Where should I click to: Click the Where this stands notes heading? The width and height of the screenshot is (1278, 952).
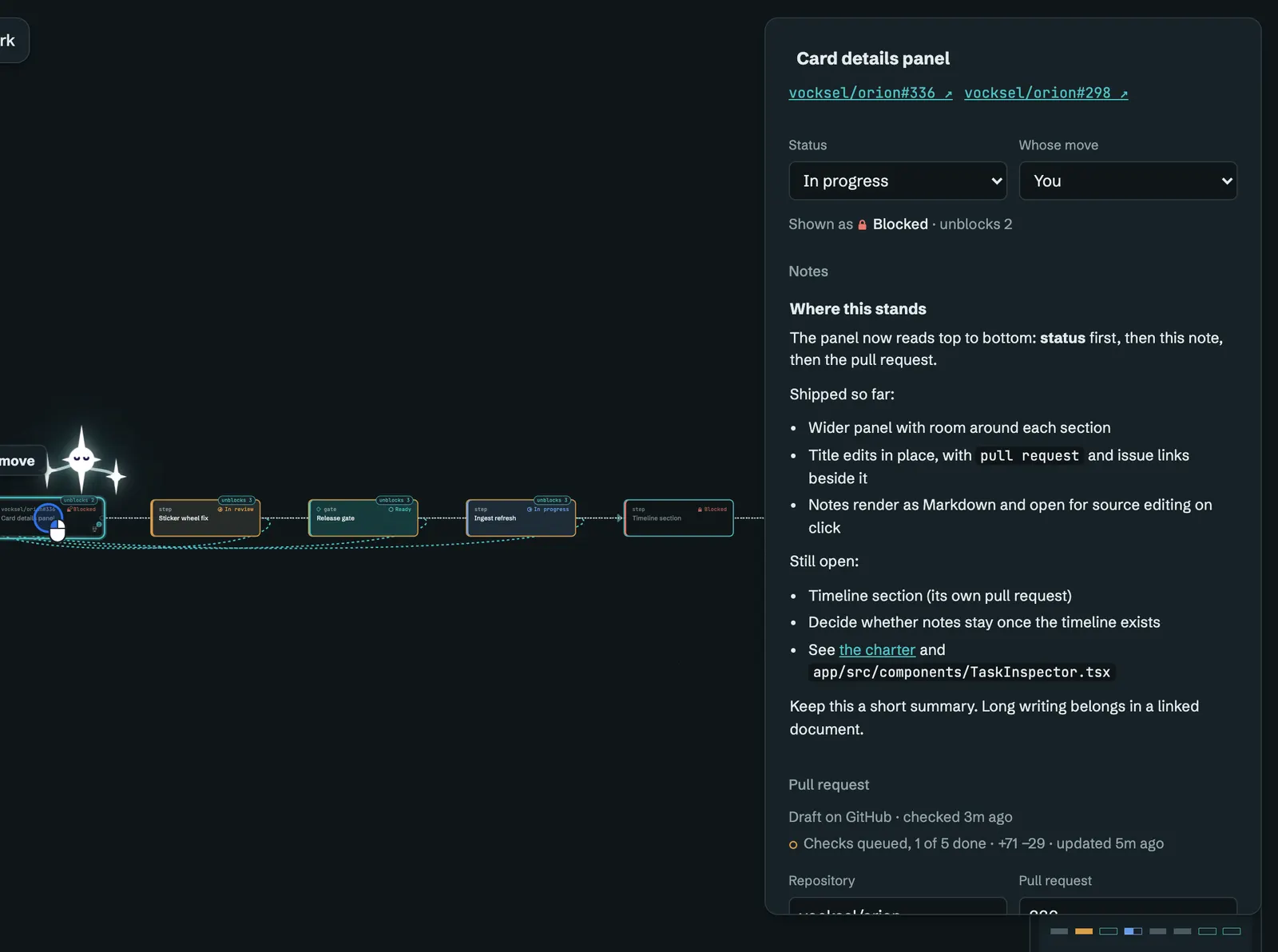tap(858, 309)
